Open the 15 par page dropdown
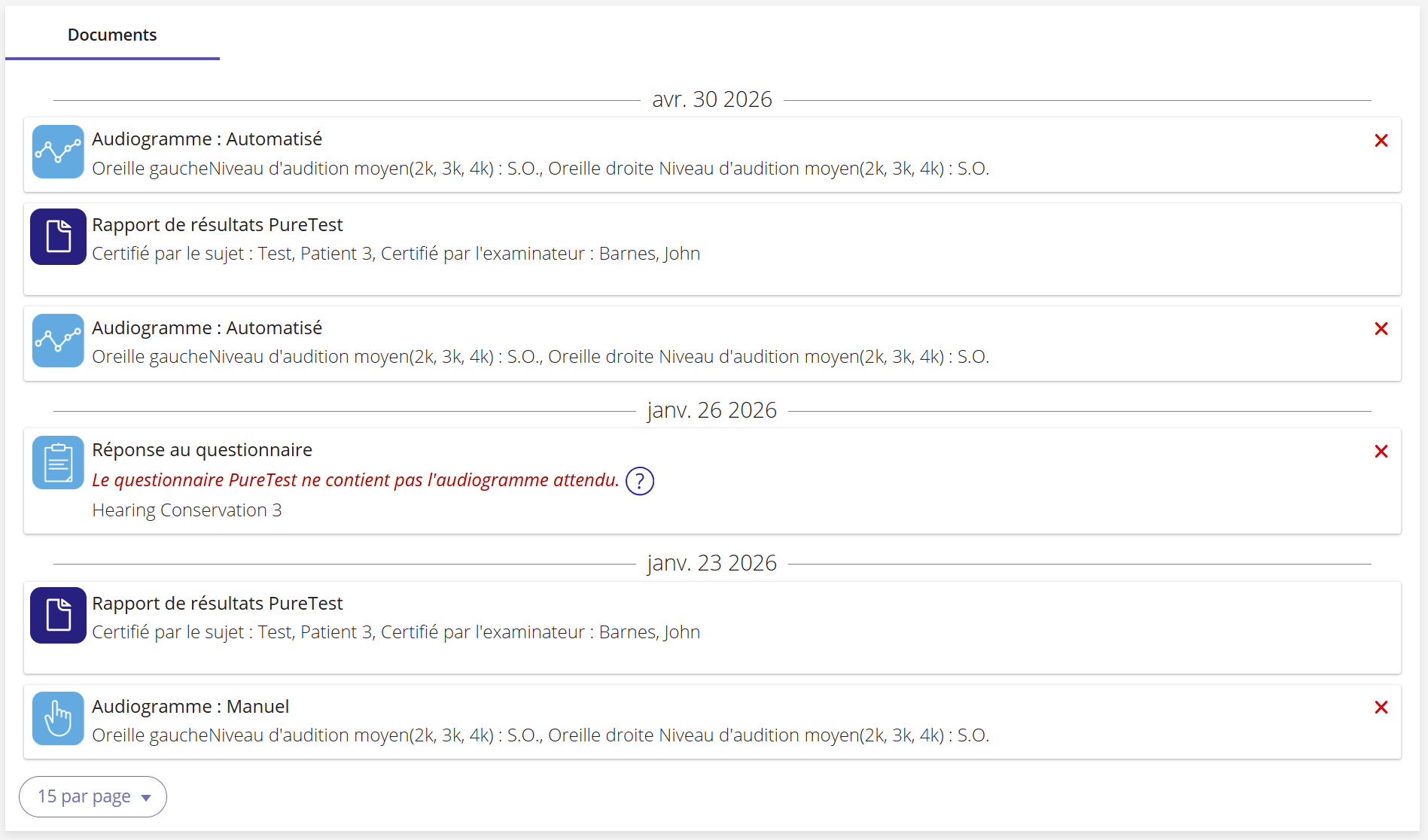This screenshot has width=1428, height=840. [93, 796]
